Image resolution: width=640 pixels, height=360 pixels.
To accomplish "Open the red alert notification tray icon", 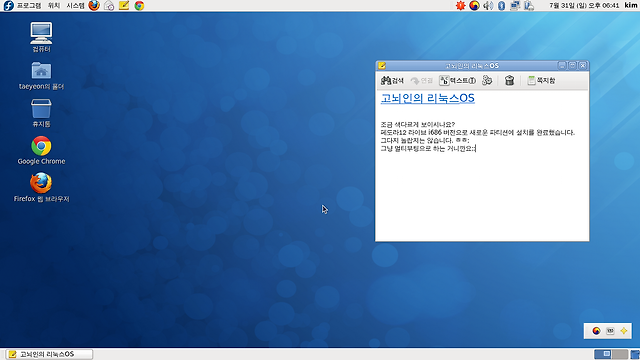I will 460,6.
